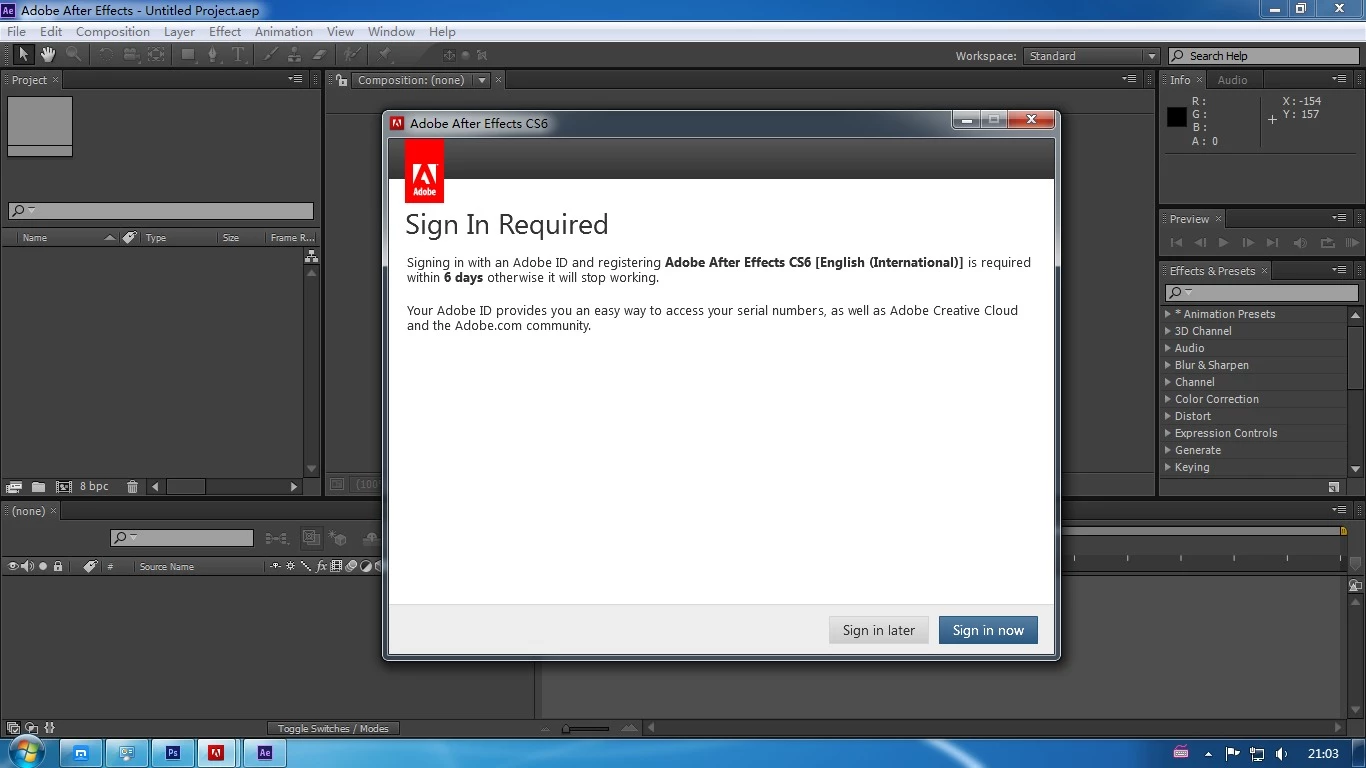Toggle the audio speaker column switch
Screen dimensions: 1366x768
27,566
